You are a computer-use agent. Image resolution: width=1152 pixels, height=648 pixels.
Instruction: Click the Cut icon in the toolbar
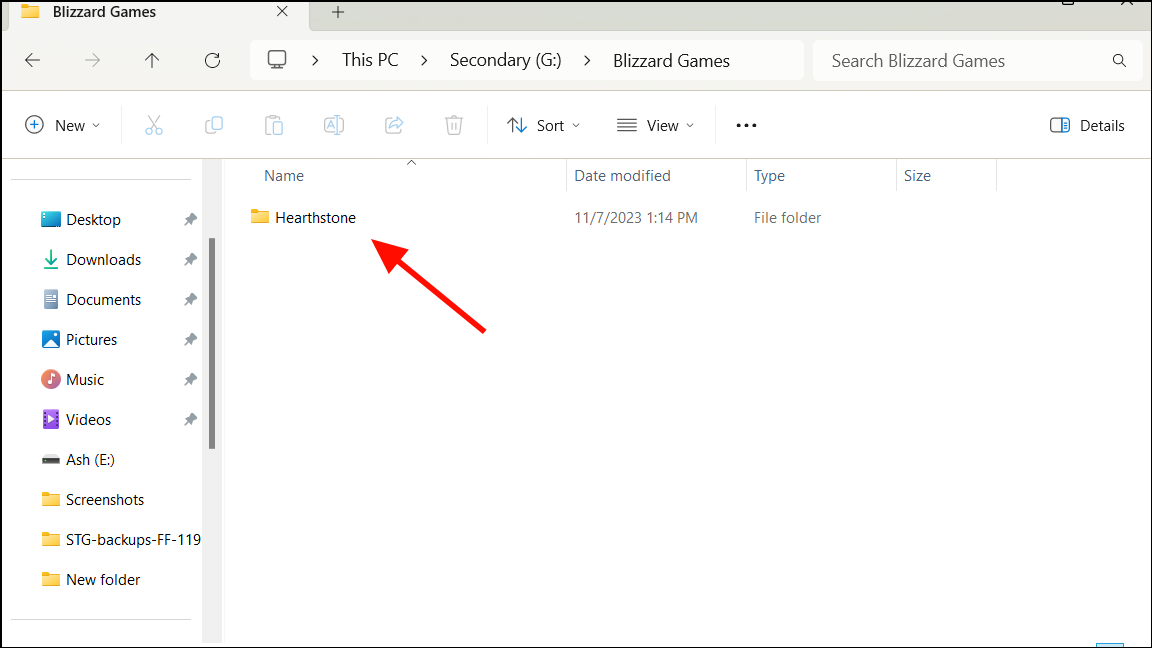click(153, 124)
